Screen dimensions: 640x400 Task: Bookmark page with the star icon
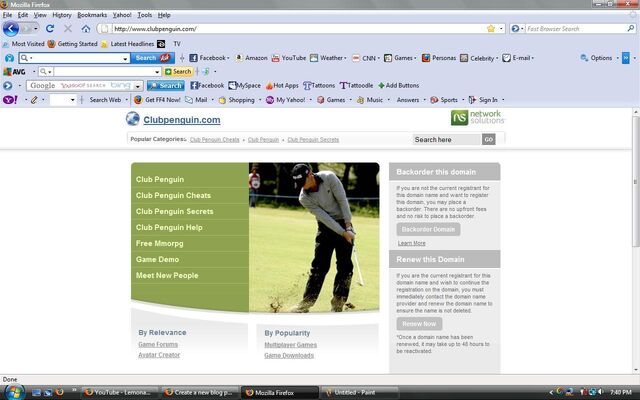coord(491,29)
